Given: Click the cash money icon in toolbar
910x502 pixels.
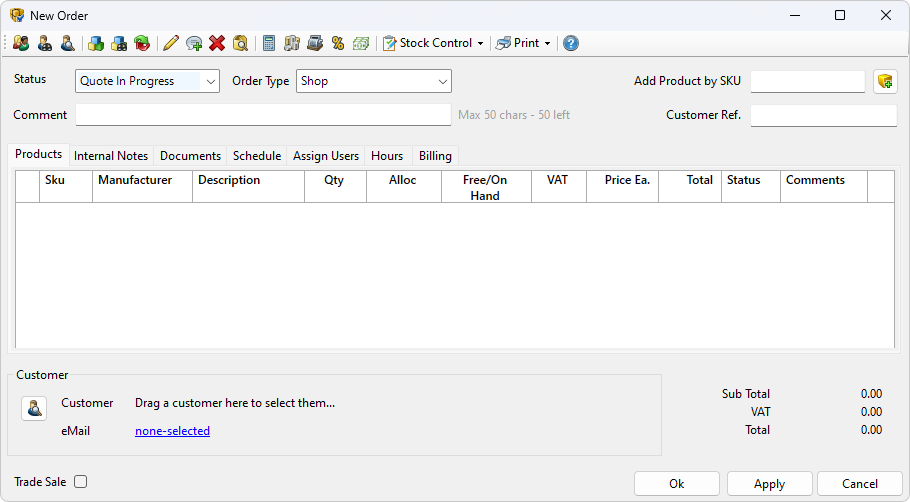Looking at the screenshot, I should point(361,43).
